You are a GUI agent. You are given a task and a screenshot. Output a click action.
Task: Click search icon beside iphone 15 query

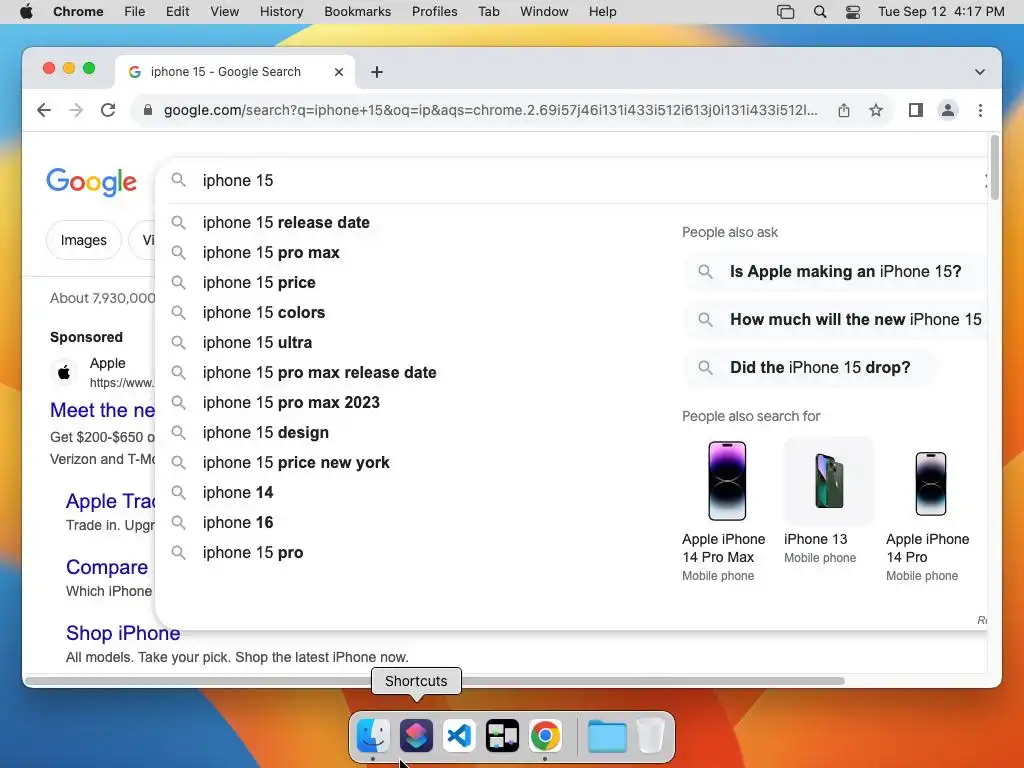click(178, 180)
